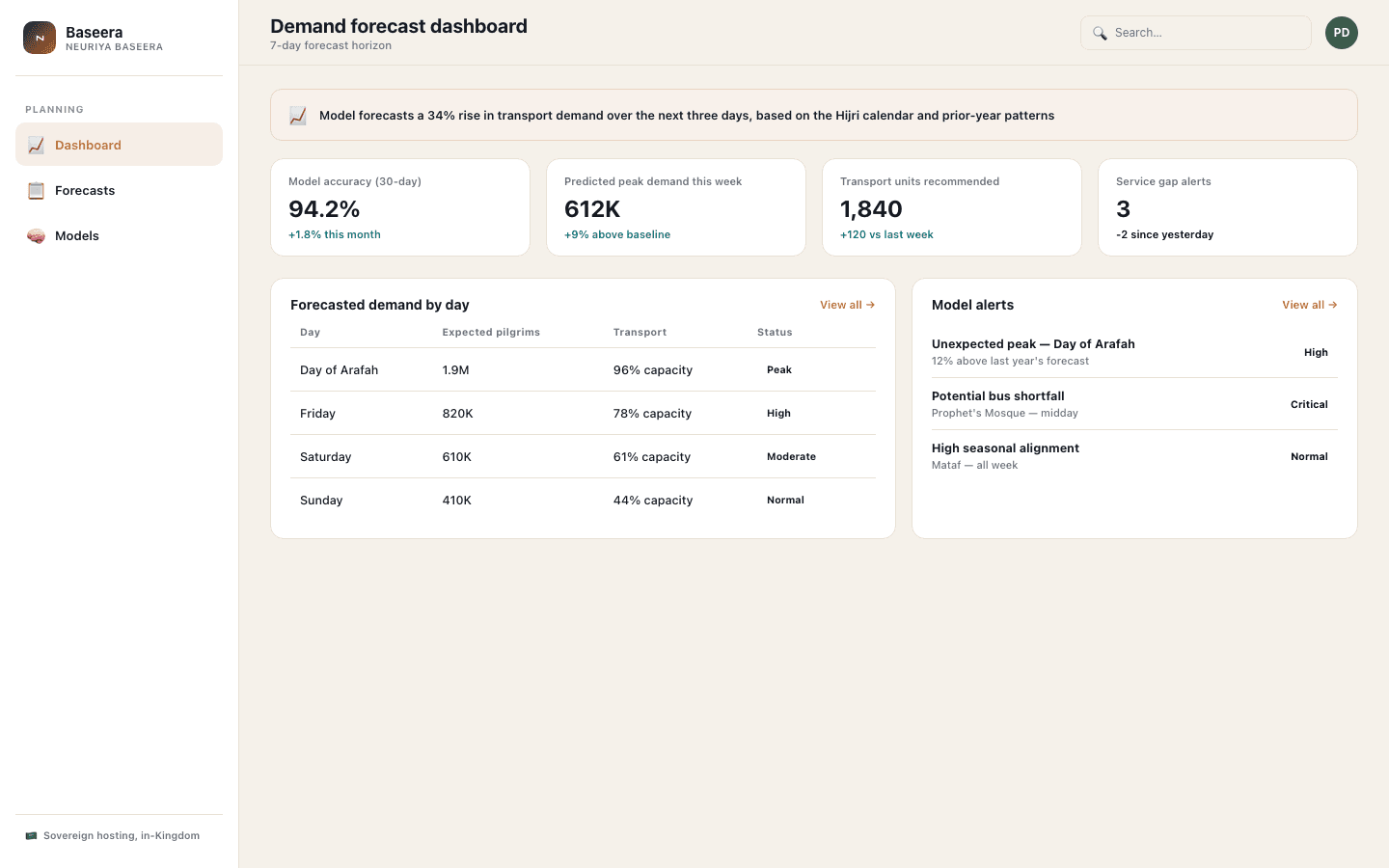Click the Normal badge on seasonal alignment
The image size is (1389, 868).
click(1309, 456)
